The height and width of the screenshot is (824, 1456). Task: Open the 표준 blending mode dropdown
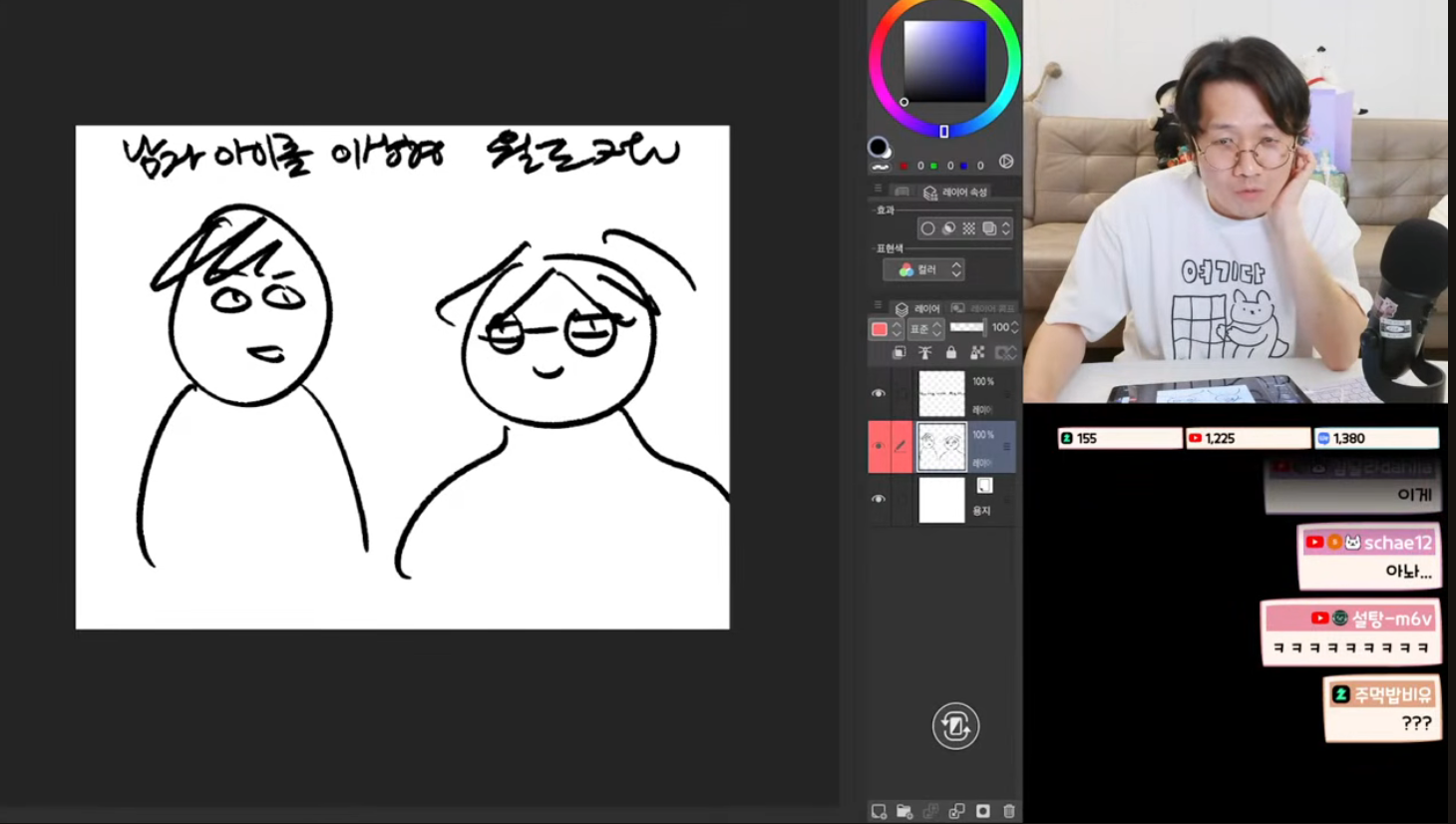coord(925,329)
